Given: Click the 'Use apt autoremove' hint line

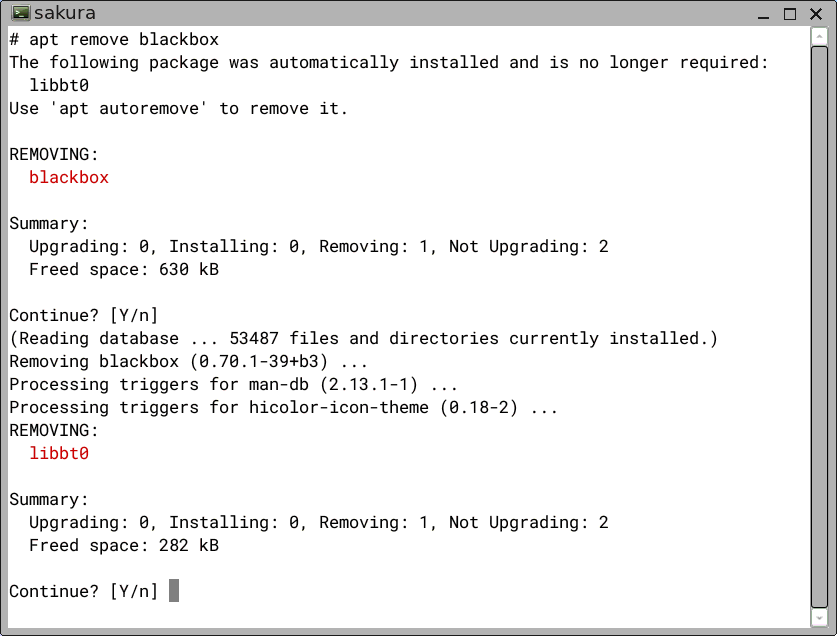Looking at the screenshot, I should click(x=179, y=108).
